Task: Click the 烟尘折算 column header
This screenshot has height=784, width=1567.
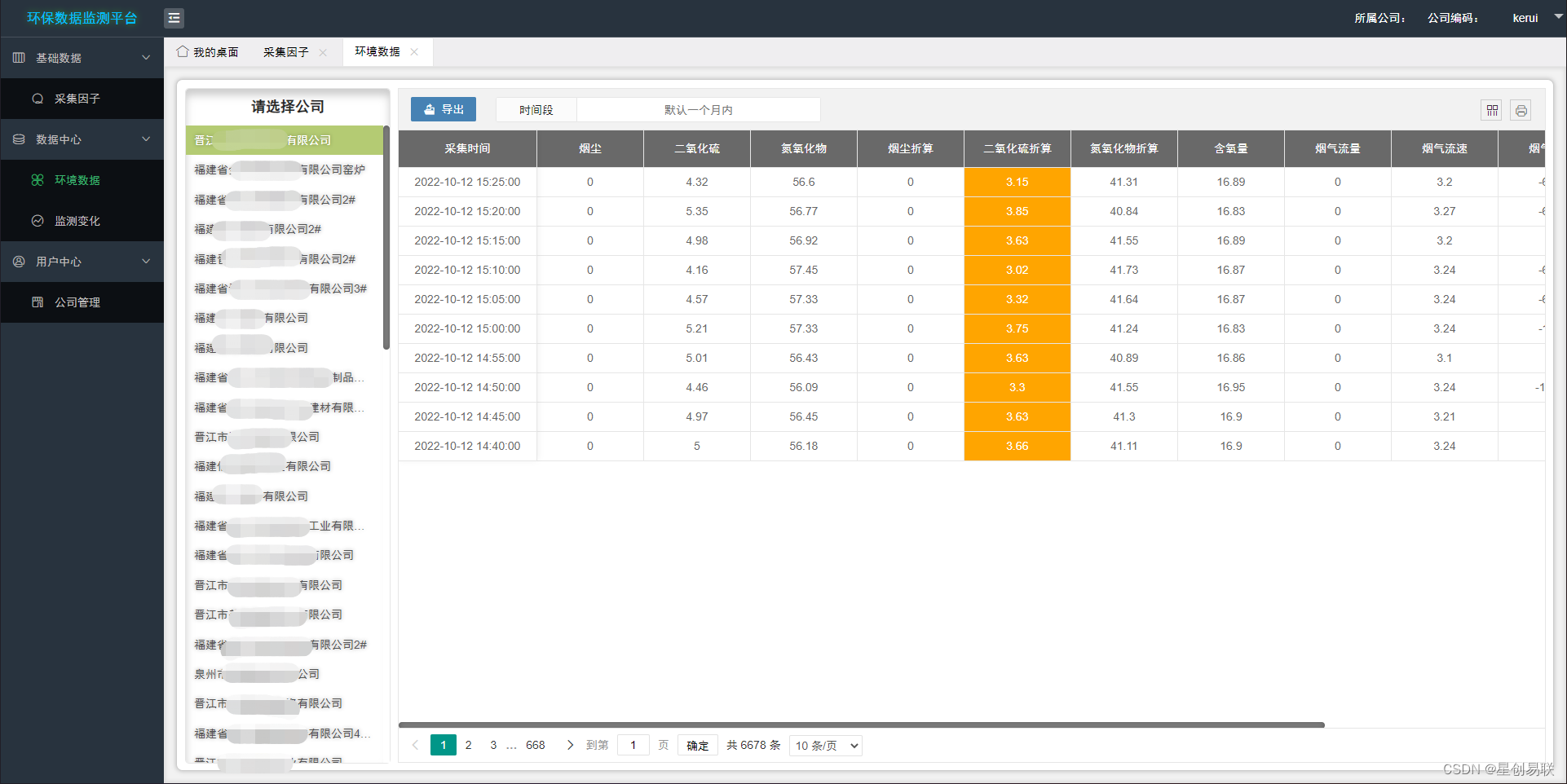Action: pyautogui.click(x=910, y=148)
